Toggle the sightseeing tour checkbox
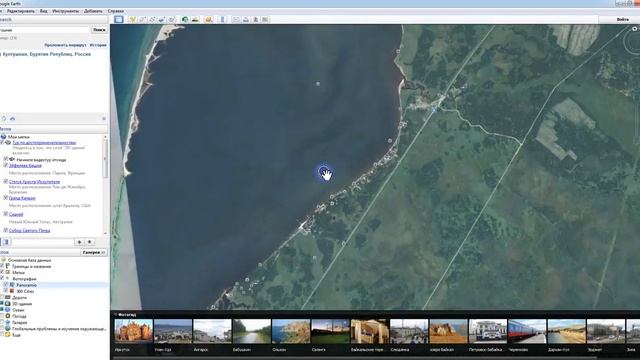The image size is (640, 360). tap(2, 142)
